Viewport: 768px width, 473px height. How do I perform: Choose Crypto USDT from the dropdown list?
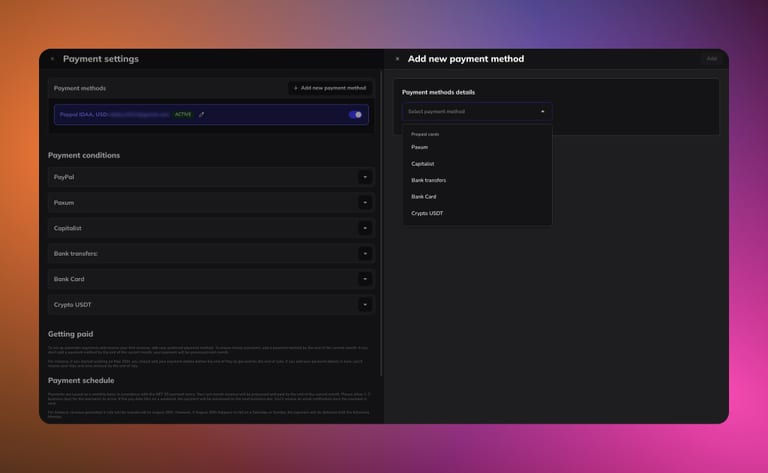pyautogui.click(x=477, y=213)
